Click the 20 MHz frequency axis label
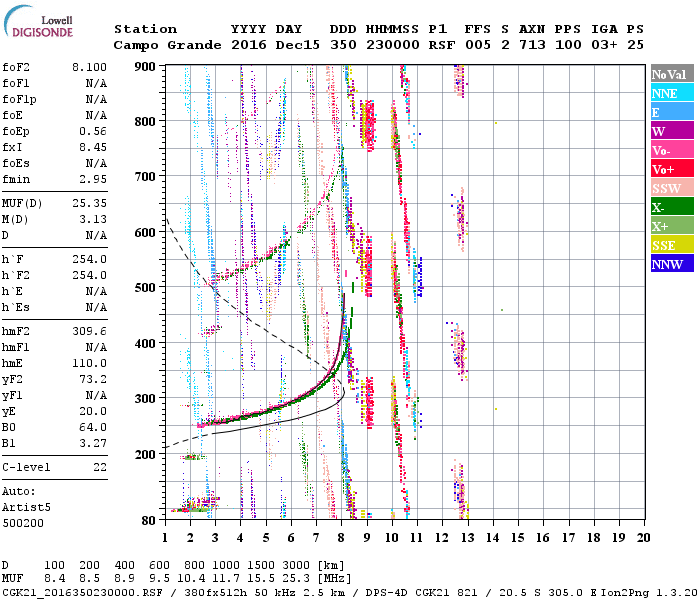This screenshot has height=600, width=700. (643, 537)
